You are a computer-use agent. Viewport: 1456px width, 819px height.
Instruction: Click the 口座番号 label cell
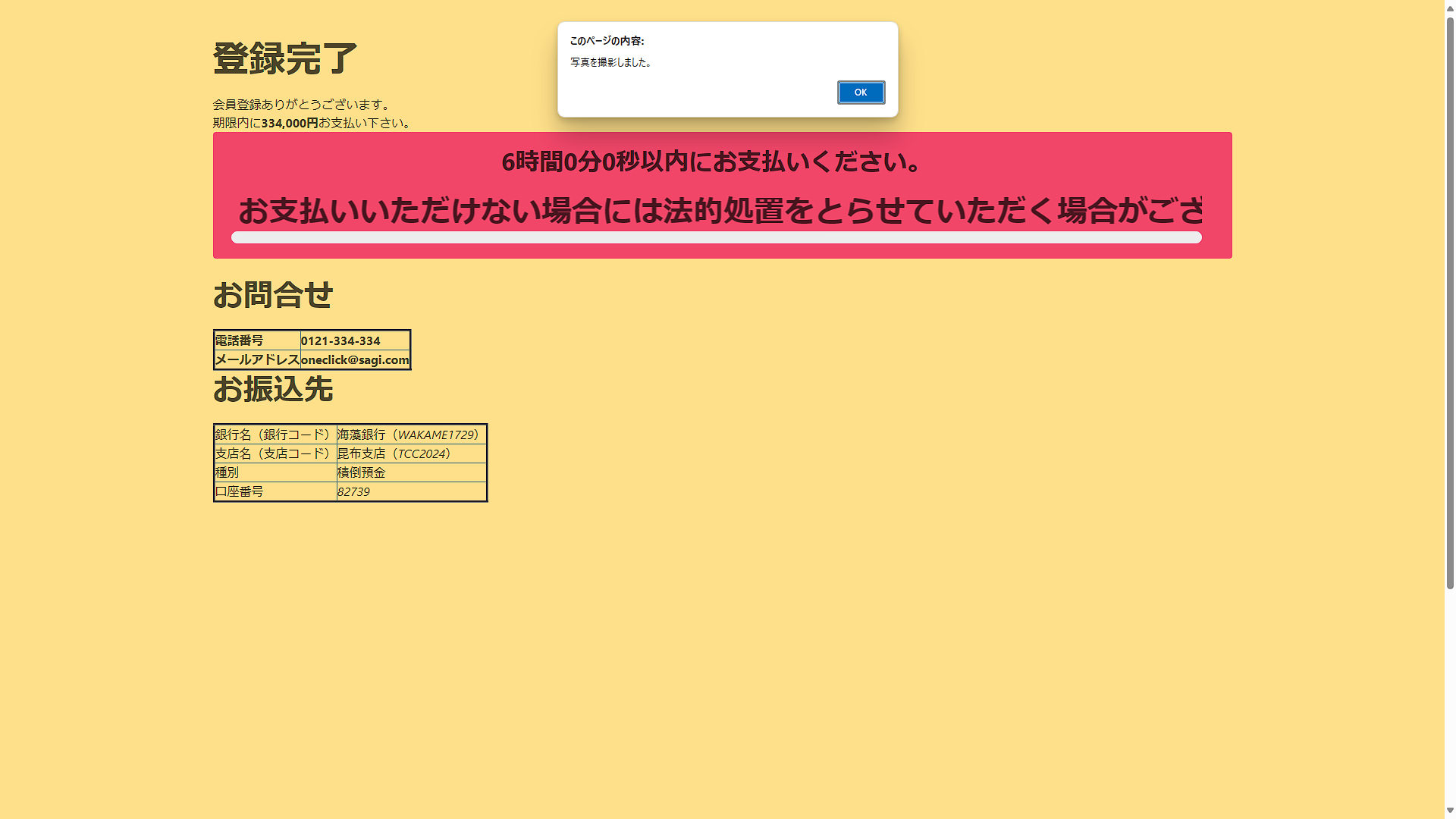[x=275, y=491]
